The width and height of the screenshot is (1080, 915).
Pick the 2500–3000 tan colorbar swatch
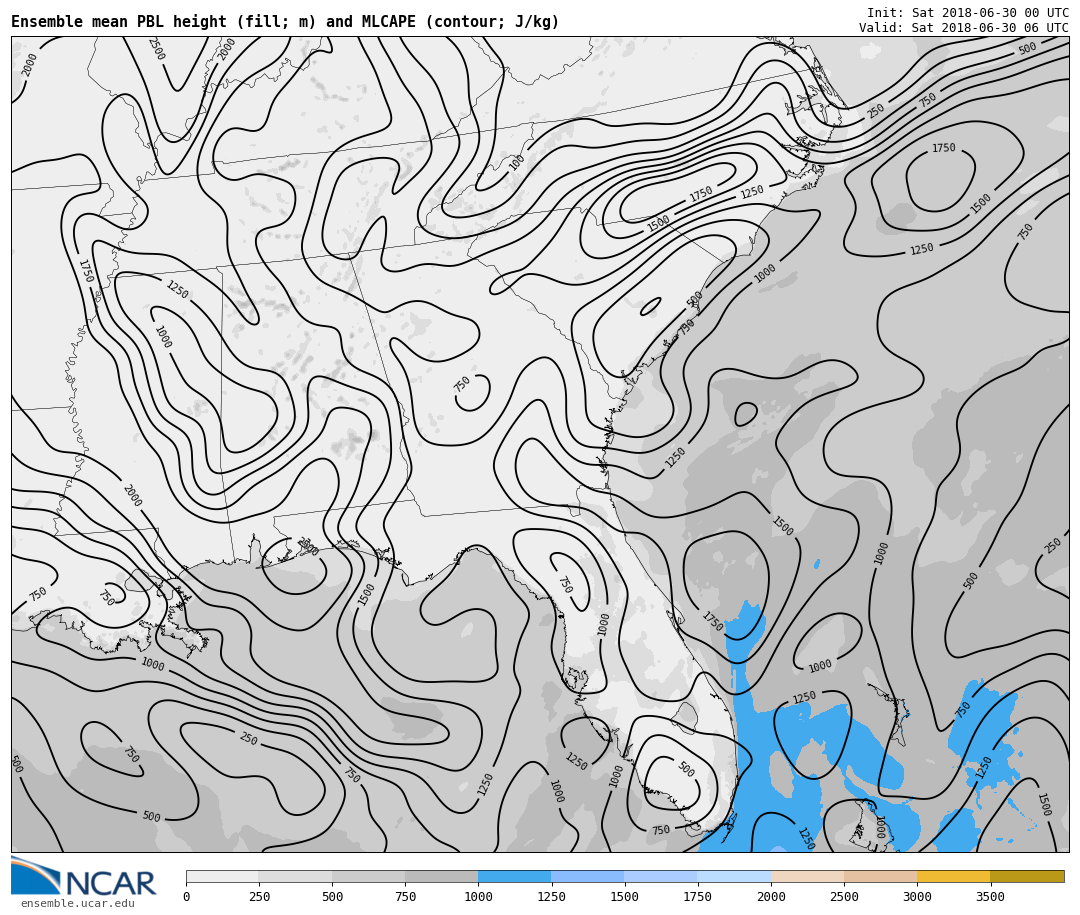tap(880, 876)
